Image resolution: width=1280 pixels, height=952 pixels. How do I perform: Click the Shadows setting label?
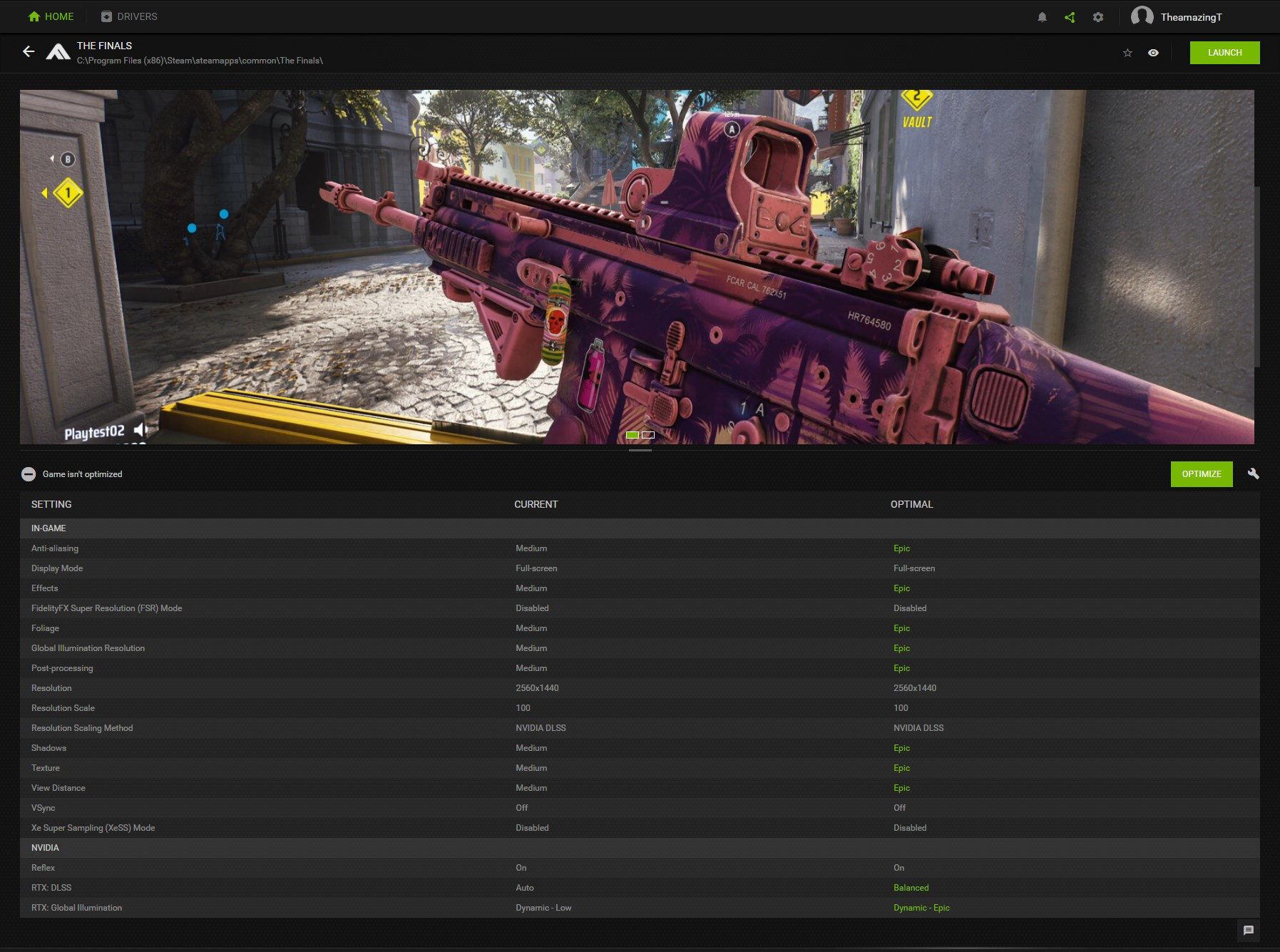(48, 748)
